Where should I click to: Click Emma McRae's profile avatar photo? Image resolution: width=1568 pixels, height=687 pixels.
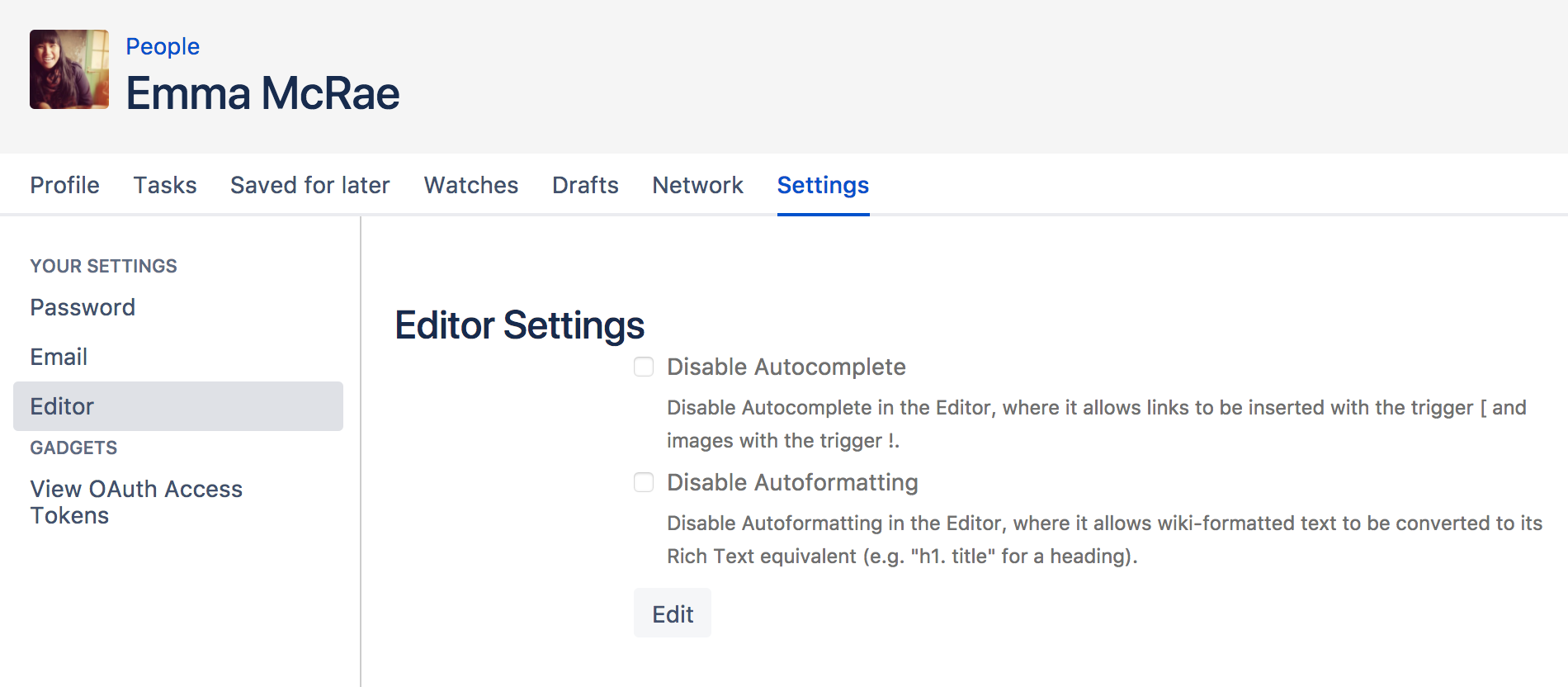click(x=69, y=69)
